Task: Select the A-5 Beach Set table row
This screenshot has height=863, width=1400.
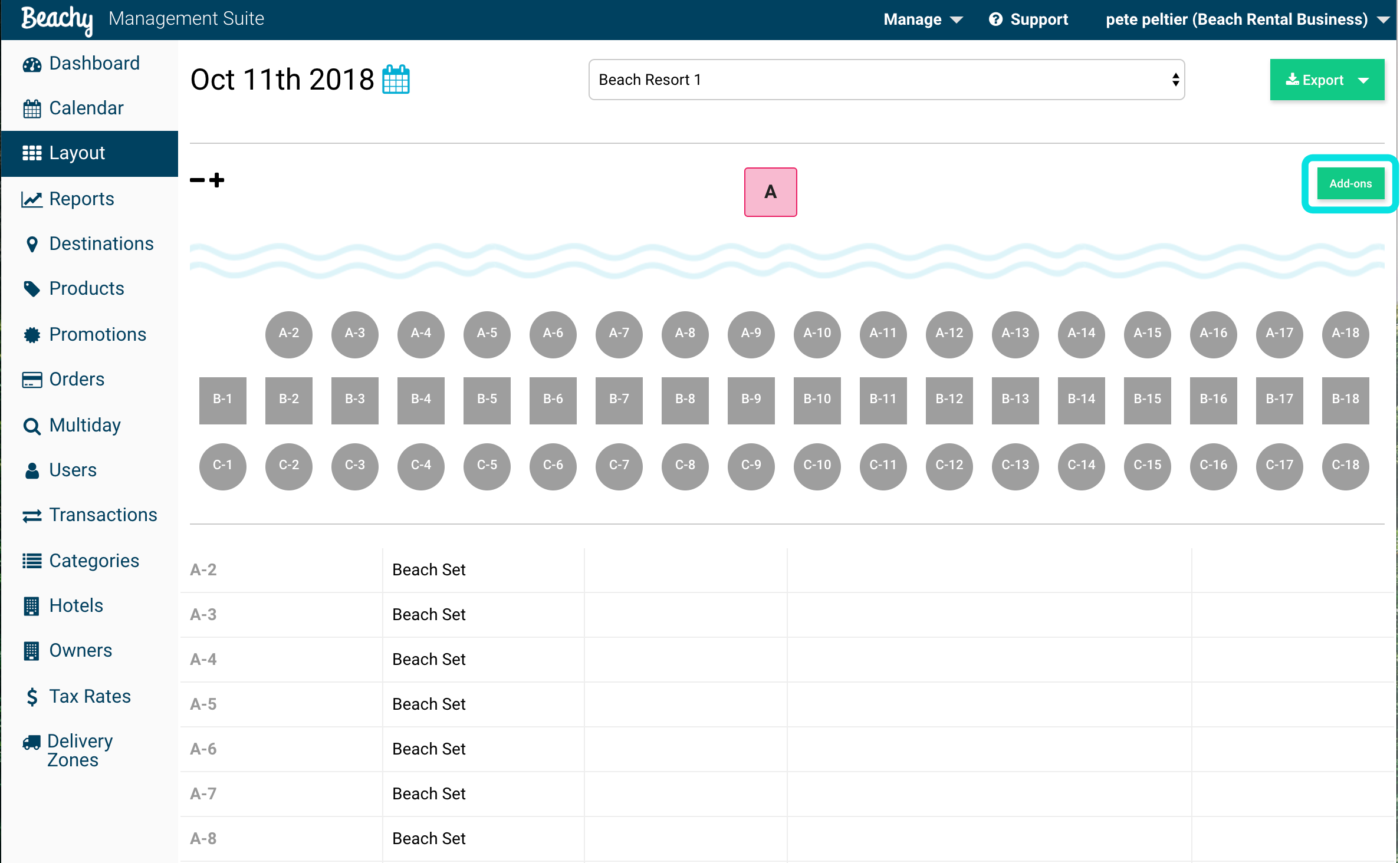Action: (x=787, y=704)
